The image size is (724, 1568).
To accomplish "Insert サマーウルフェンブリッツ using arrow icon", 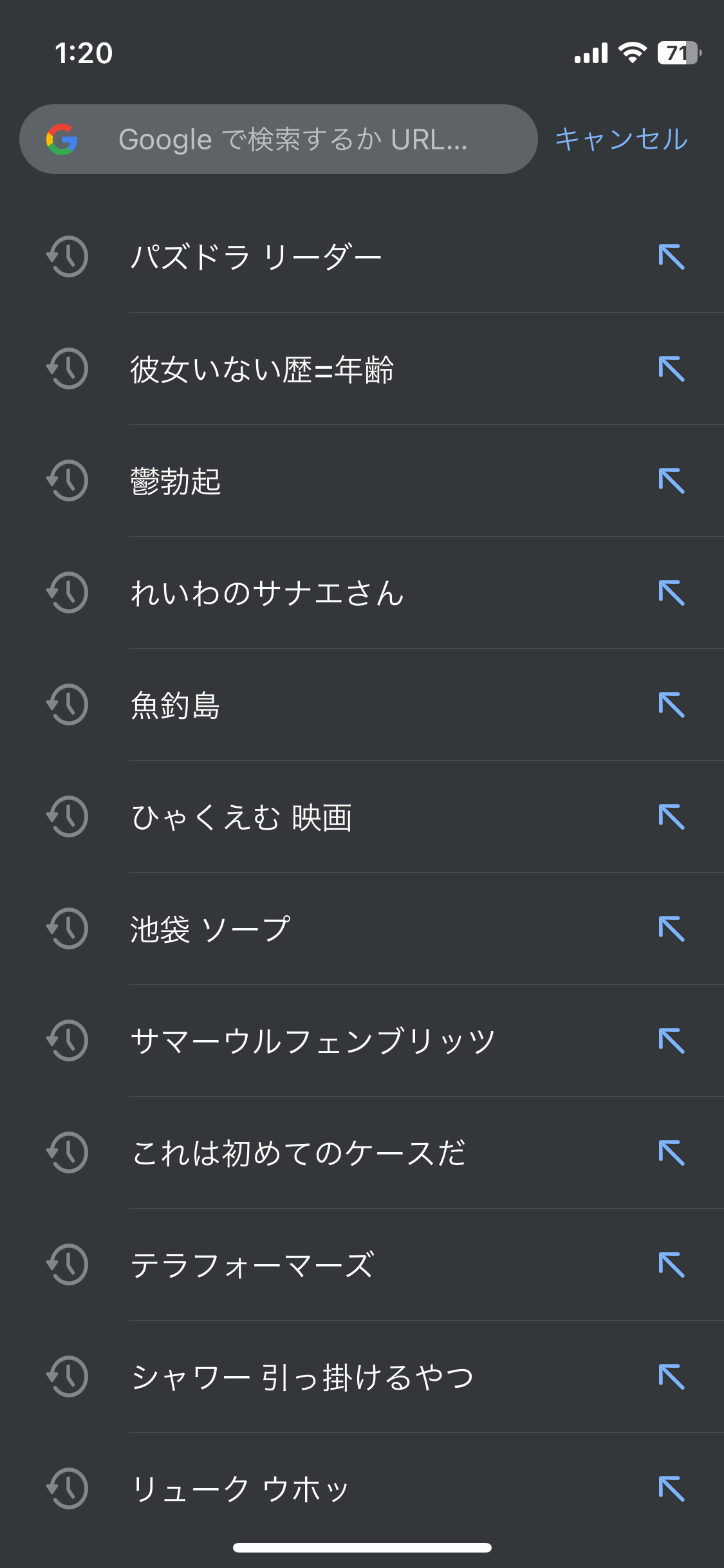I will point(671,1041).
